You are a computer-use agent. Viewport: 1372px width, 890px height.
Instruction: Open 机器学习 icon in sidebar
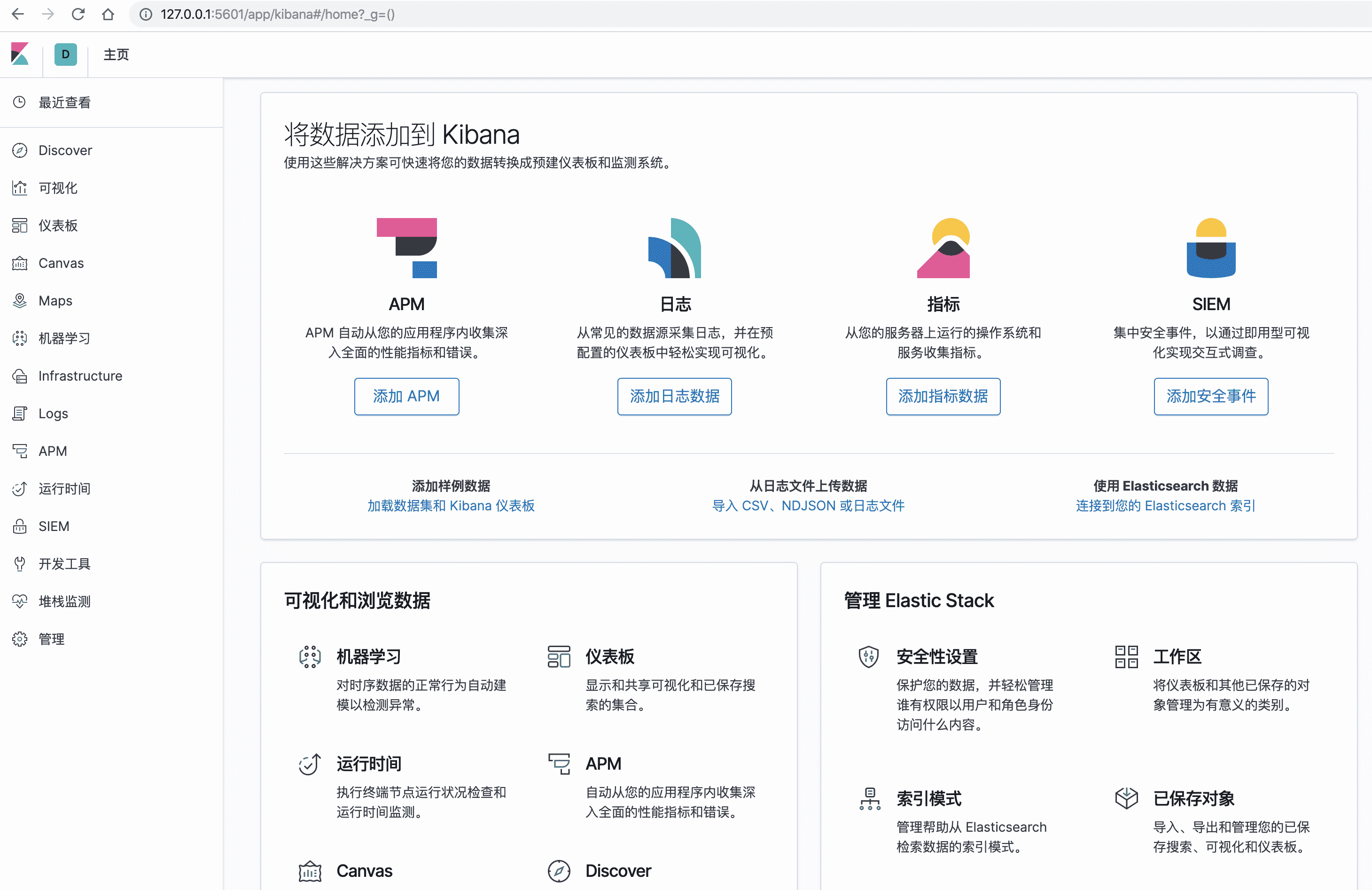point(20,338)
